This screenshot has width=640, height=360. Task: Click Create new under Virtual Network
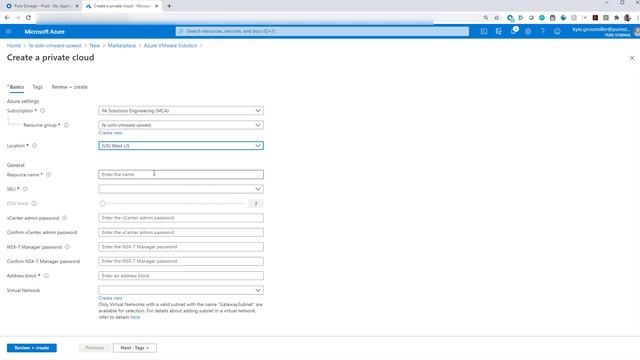(x=110, y=298)
